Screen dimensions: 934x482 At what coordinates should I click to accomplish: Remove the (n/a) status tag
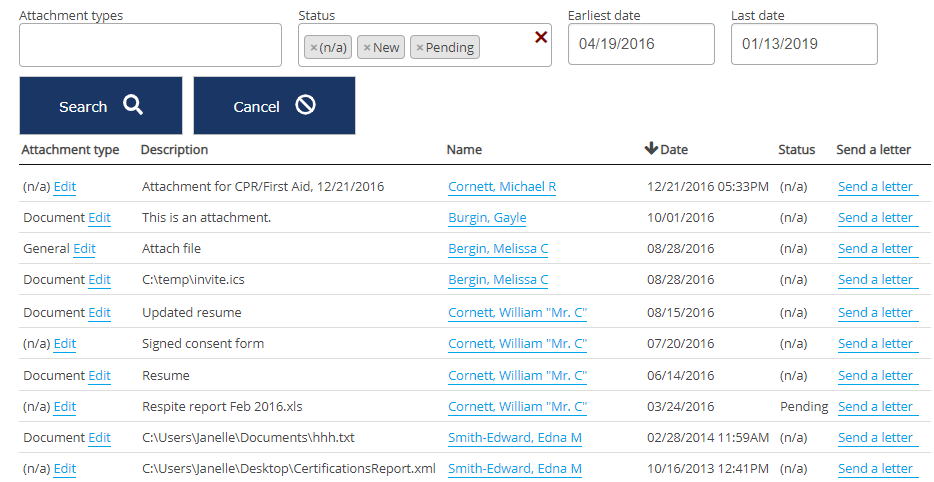tap(313, 48)
